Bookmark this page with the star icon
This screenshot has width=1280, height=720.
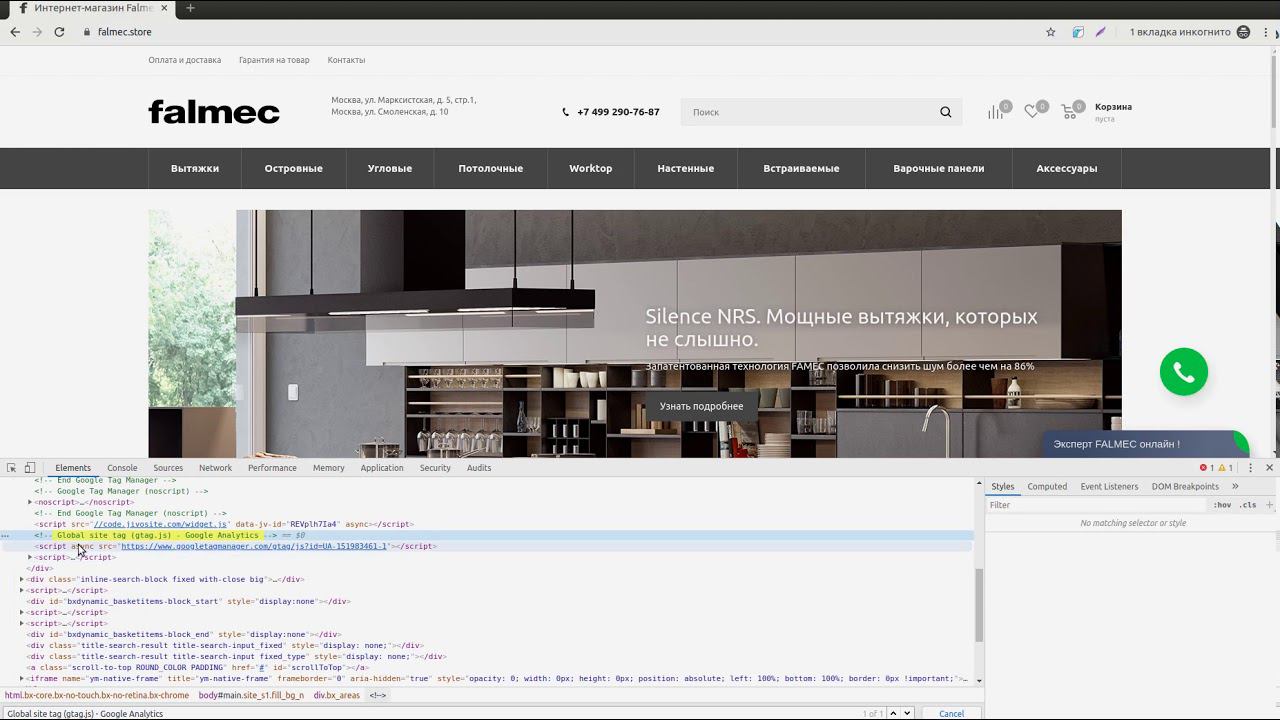click(x=1051, y=32)
